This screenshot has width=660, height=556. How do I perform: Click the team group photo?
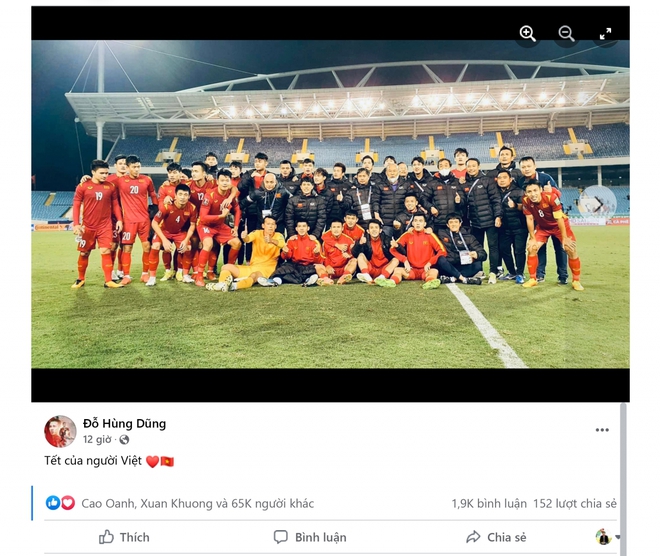pos(330,204)
